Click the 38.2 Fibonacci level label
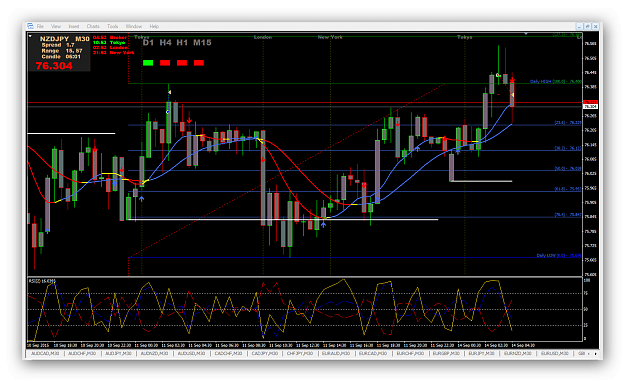This screenshot has width=625, height=382. (568, 148)
